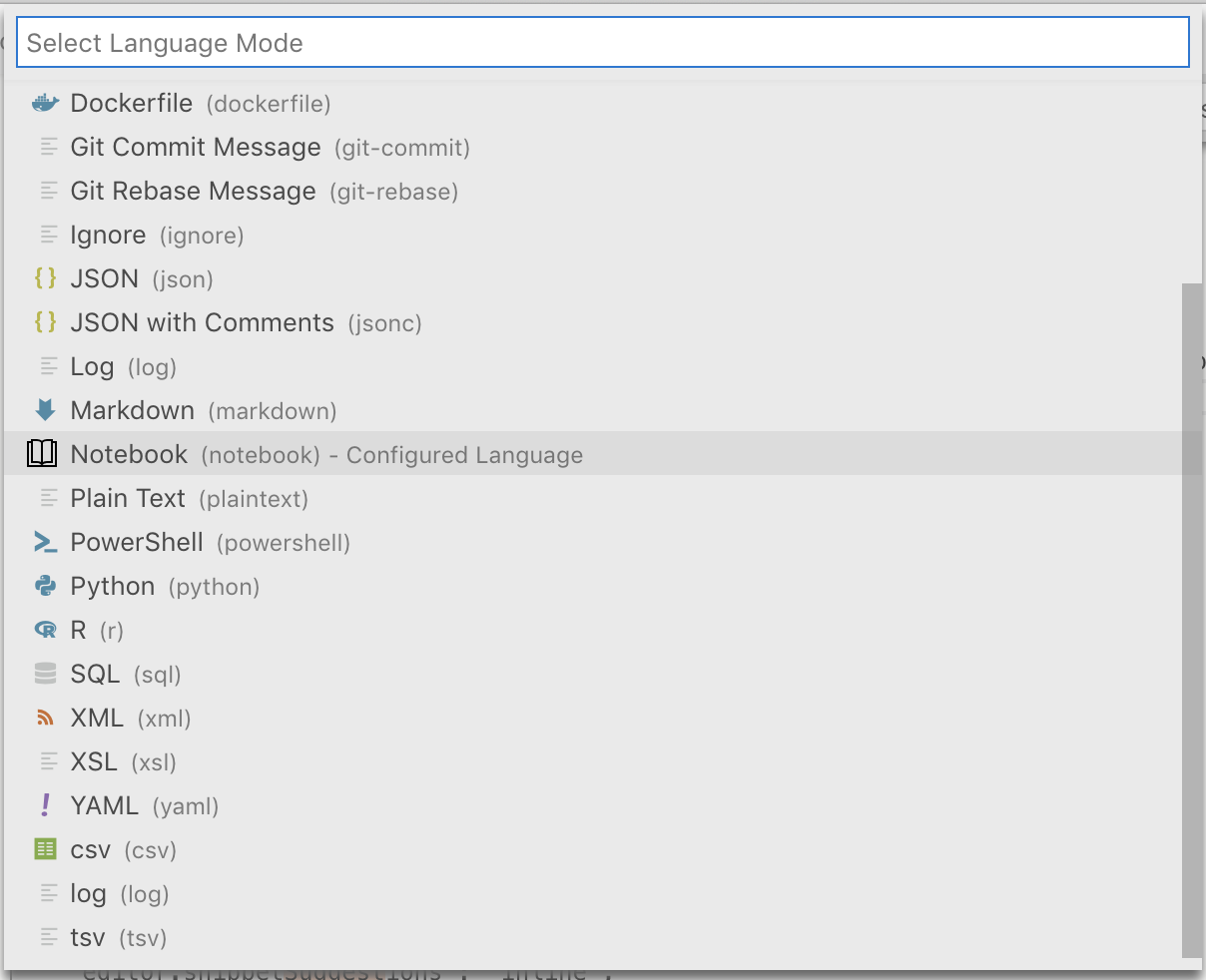Screen dimensions: 1206x980
Task: Click the SQL database icon
Action: [x=45, y=673]
